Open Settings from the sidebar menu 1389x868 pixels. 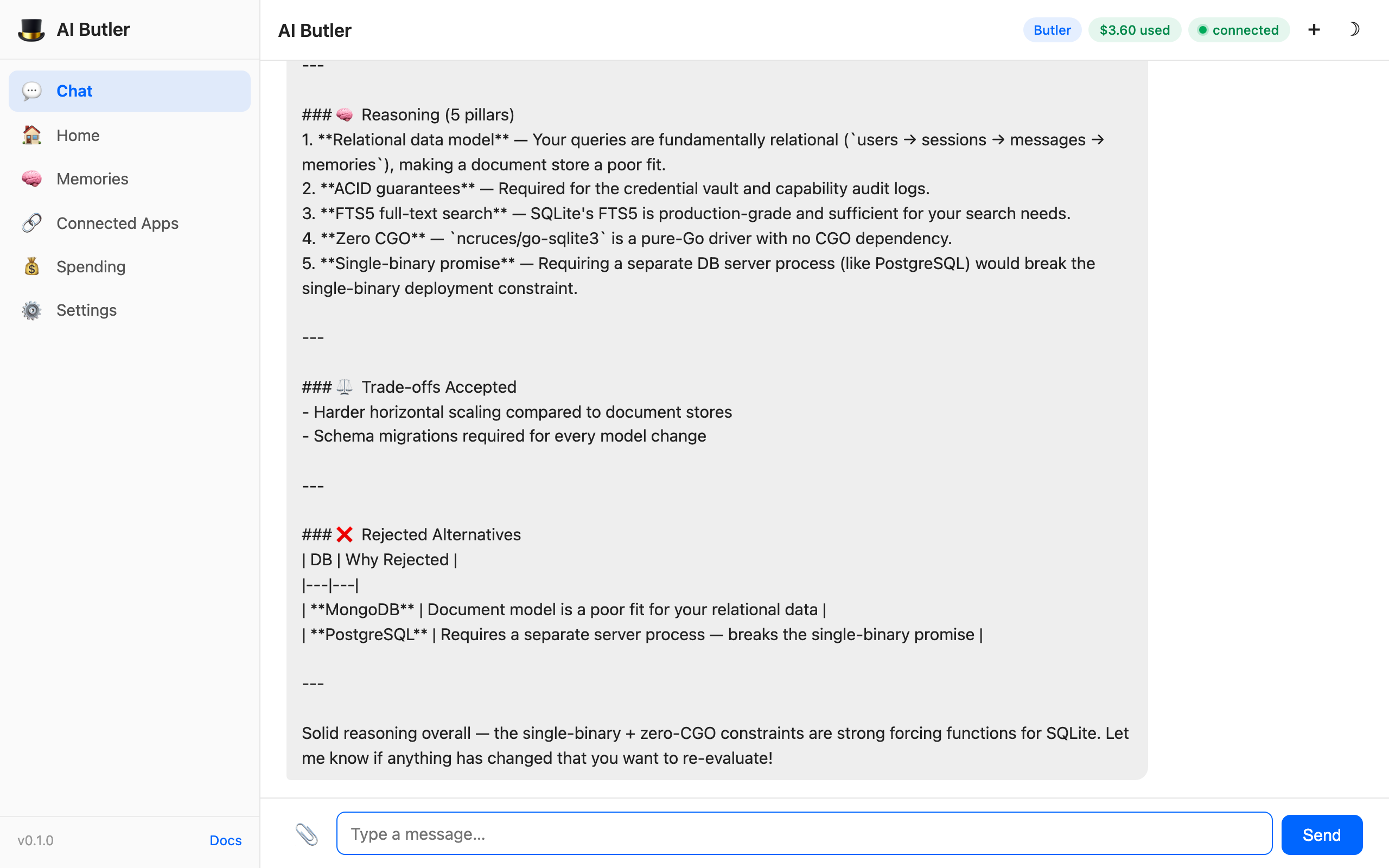pyautogui.click(x=87, y=310)
